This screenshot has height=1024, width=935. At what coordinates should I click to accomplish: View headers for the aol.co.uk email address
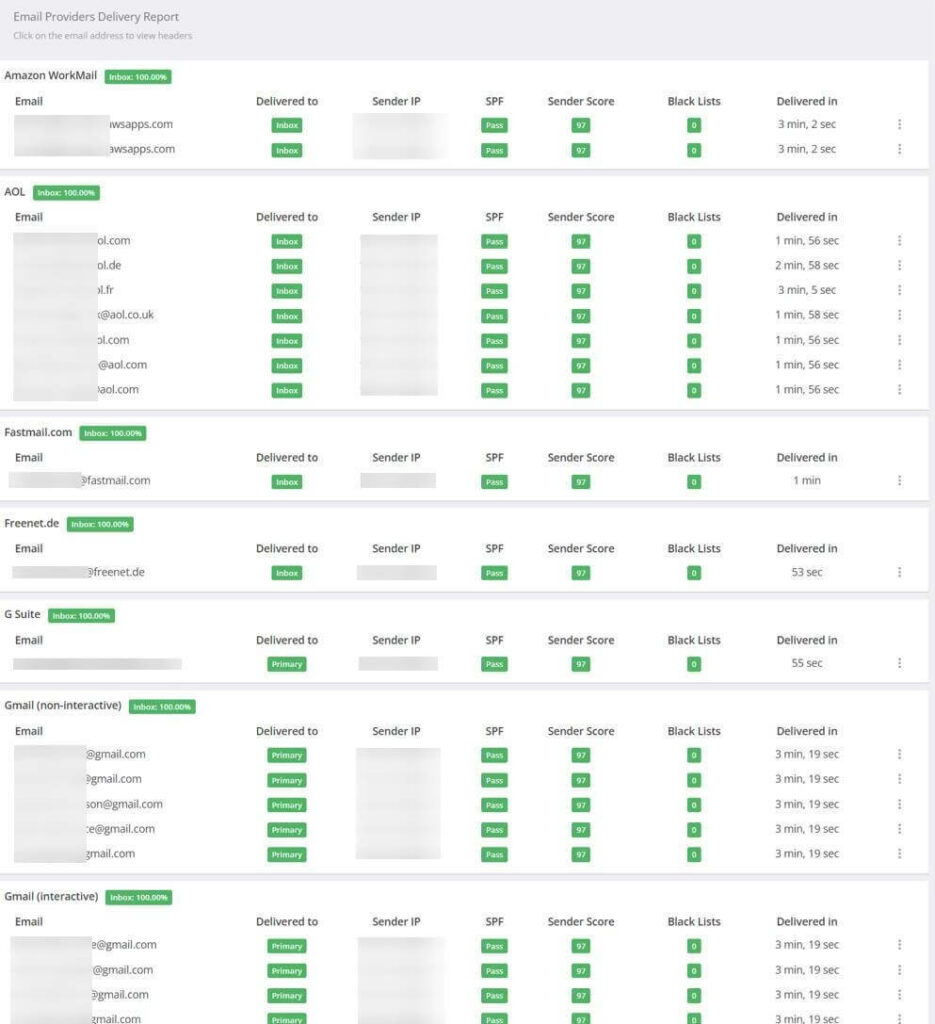[126, 315]
